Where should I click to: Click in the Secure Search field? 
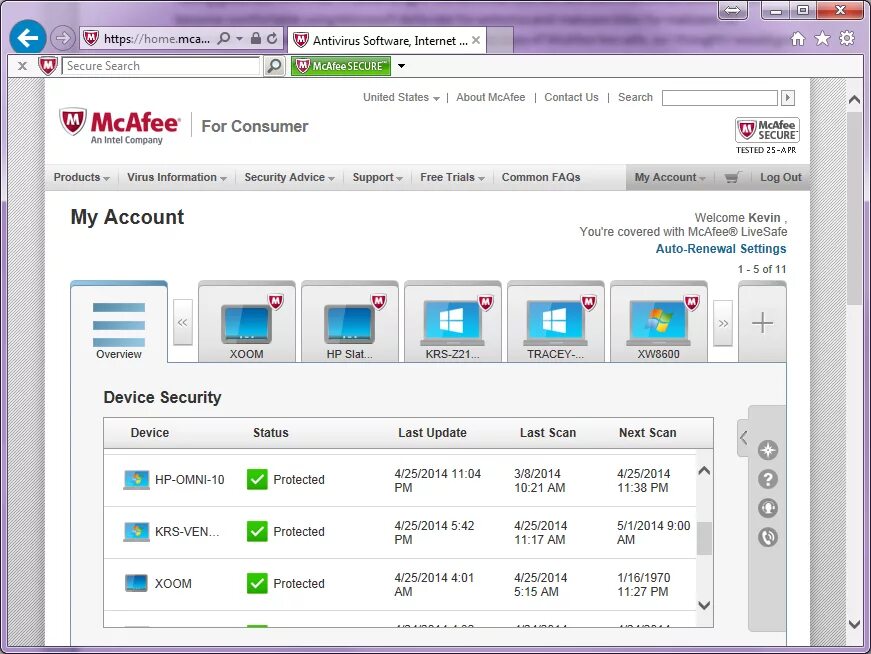(x=161, y=66)
